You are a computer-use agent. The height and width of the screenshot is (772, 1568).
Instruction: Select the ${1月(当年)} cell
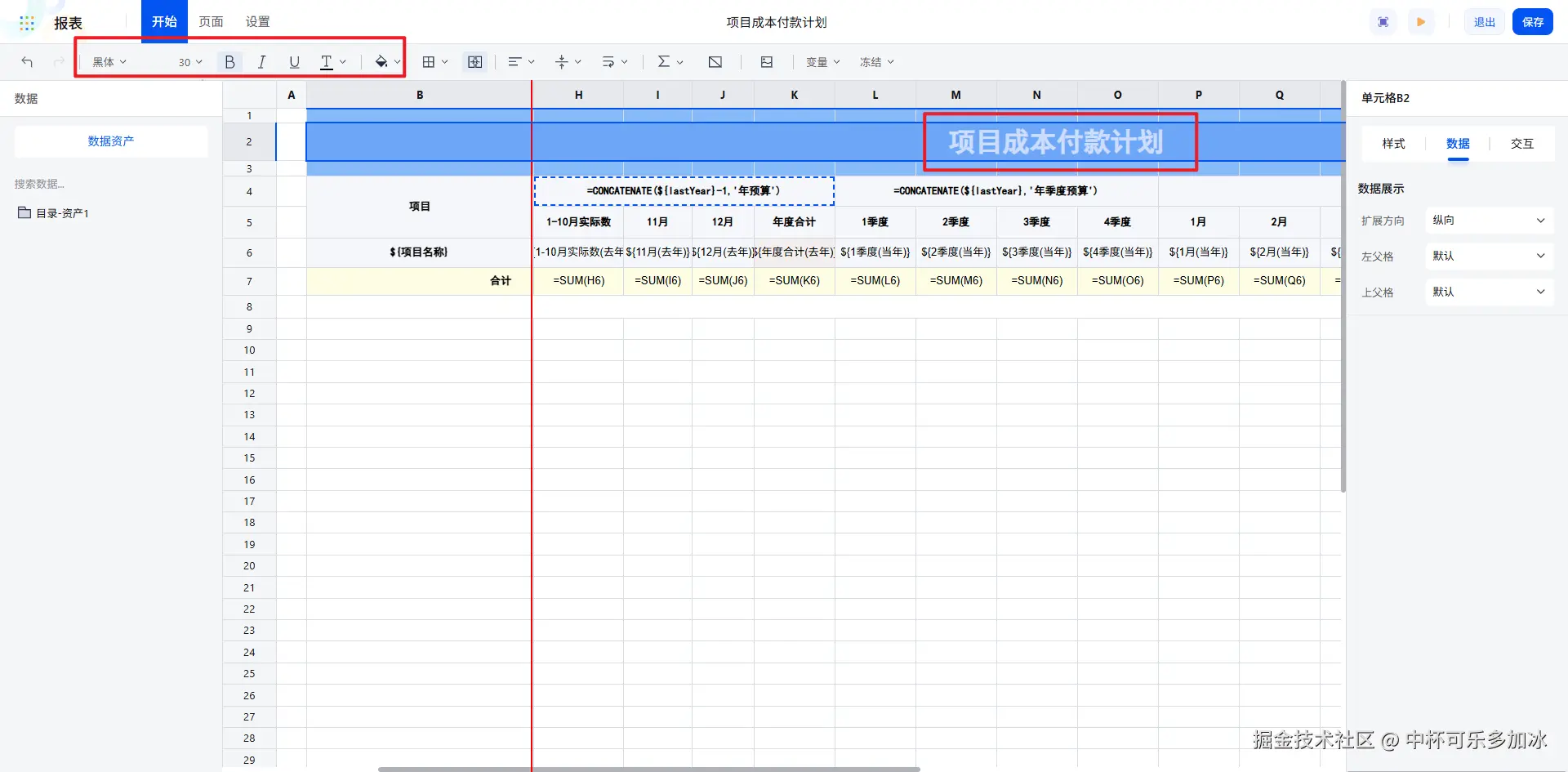point(1199,252)
